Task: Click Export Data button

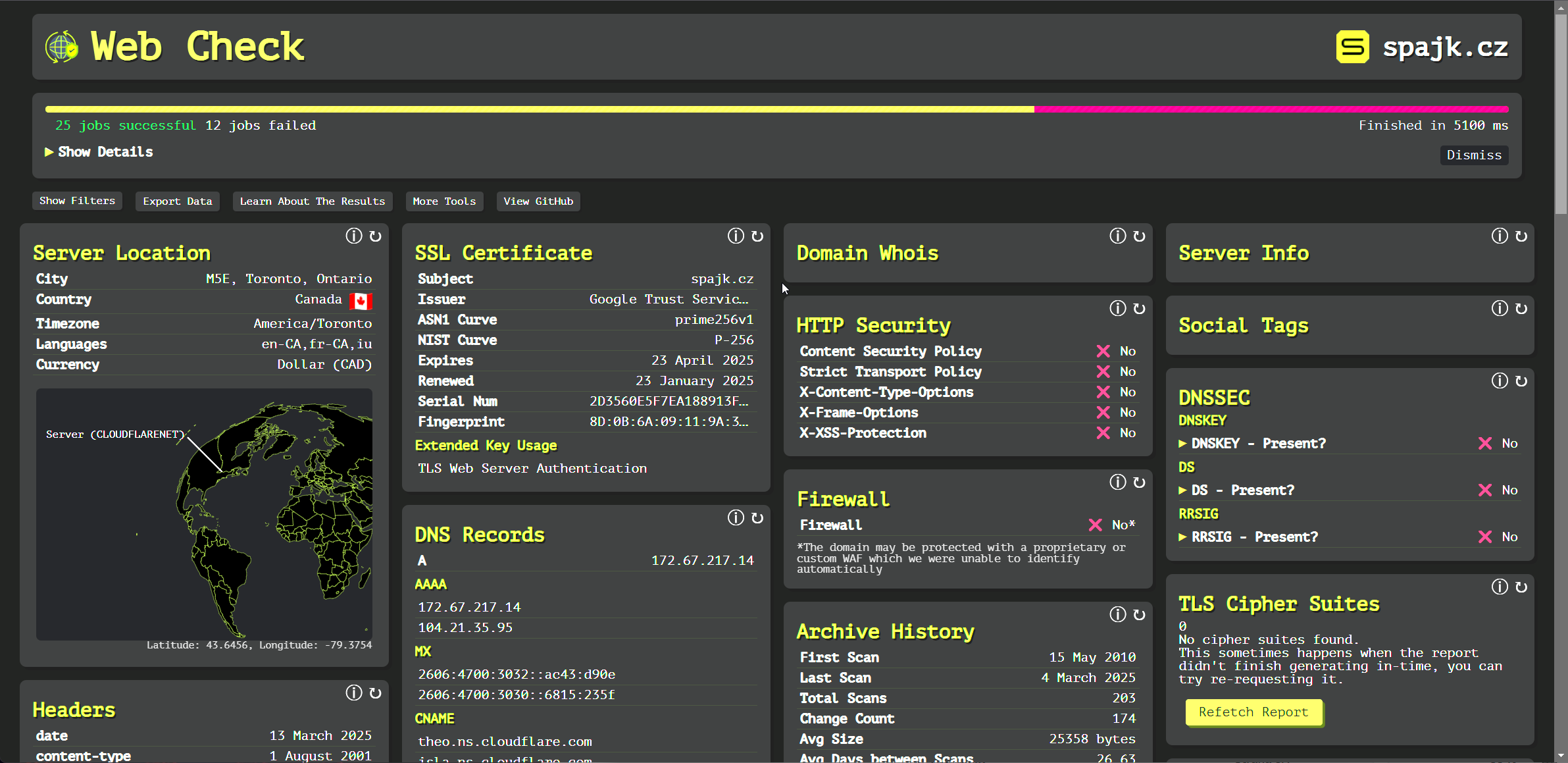Action: coord(178,201)
